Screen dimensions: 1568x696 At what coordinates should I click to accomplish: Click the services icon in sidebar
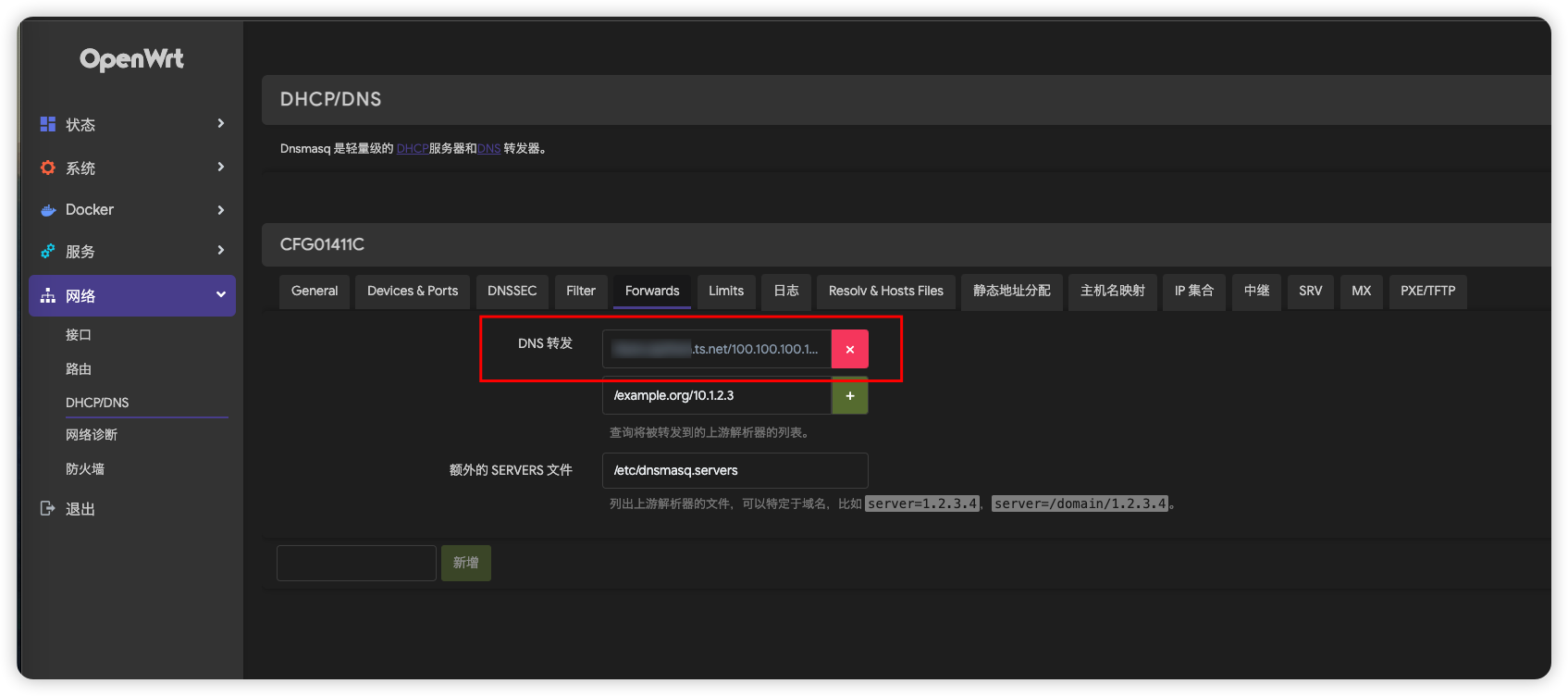click(x=48, y=252)
